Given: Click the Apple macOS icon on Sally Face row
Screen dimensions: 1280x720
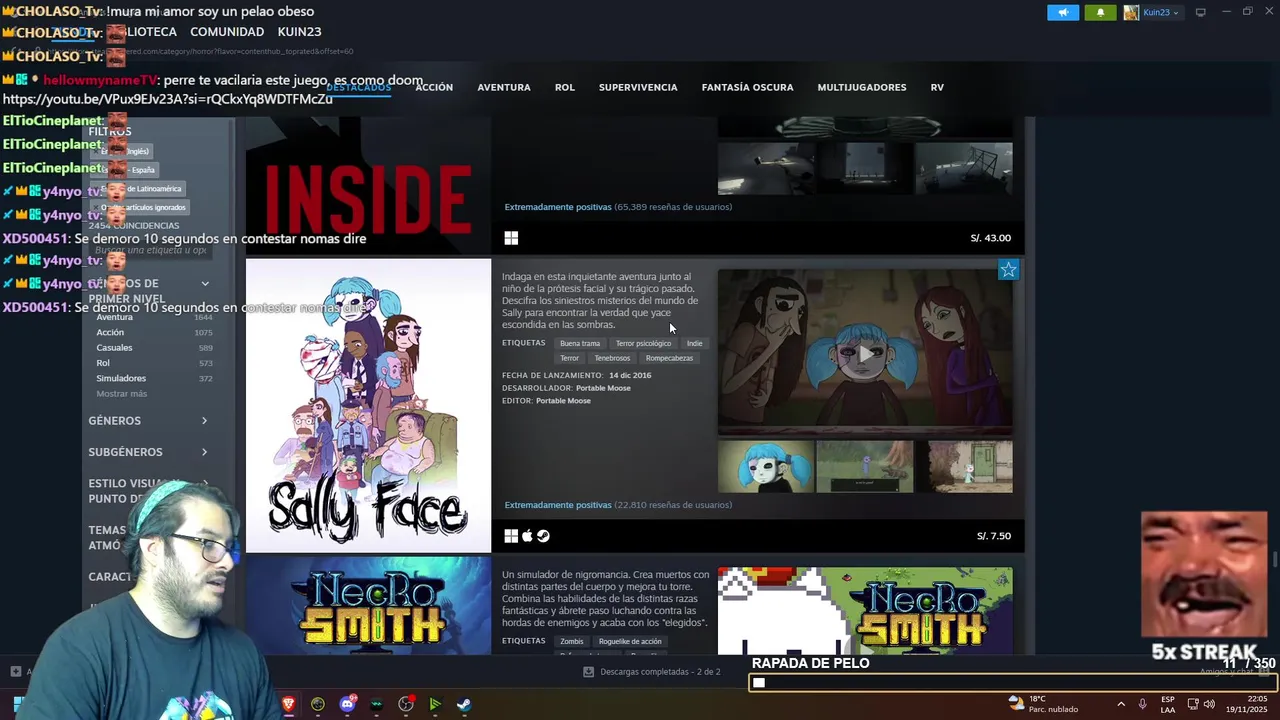Looking at the screenshot, I should click(527, 536).
